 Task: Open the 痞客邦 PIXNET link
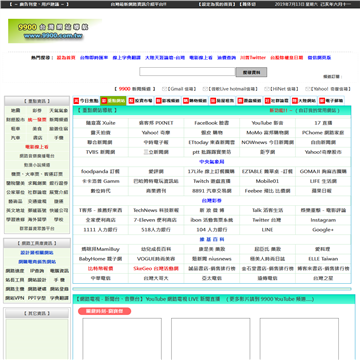click(156, 123)
